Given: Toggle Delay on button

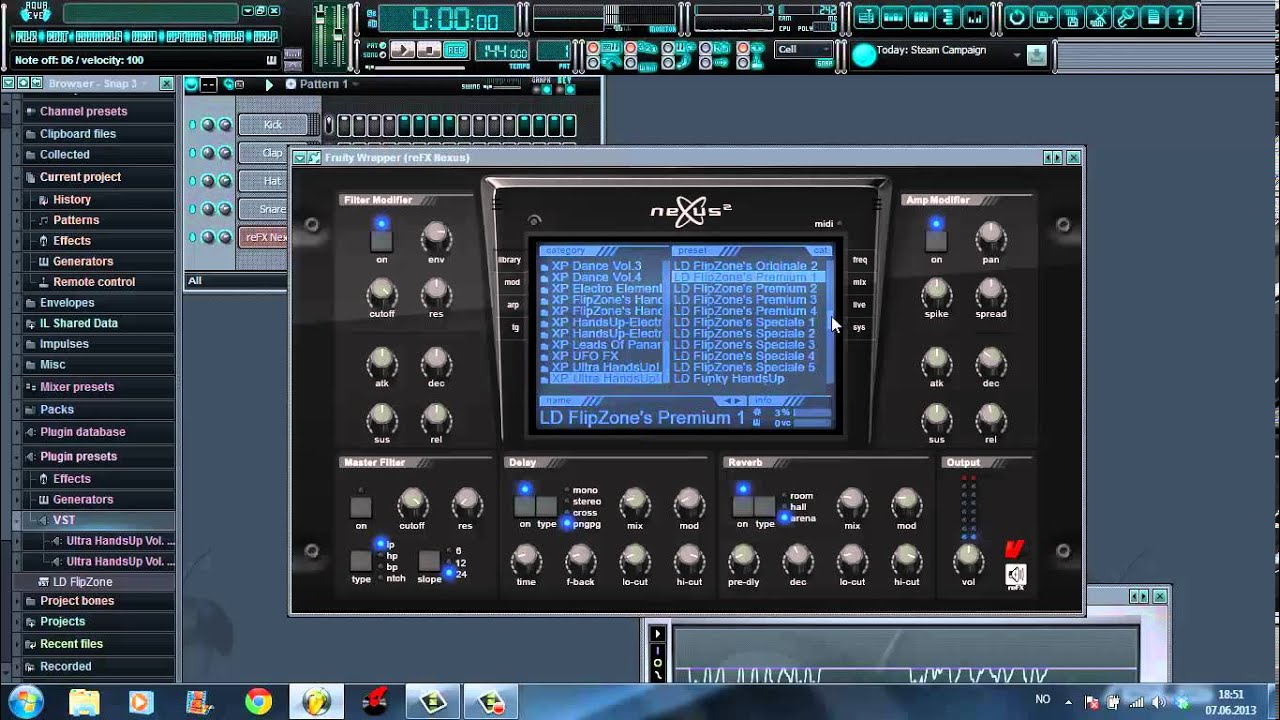Looking at the screenshot, I should [524, 505].
